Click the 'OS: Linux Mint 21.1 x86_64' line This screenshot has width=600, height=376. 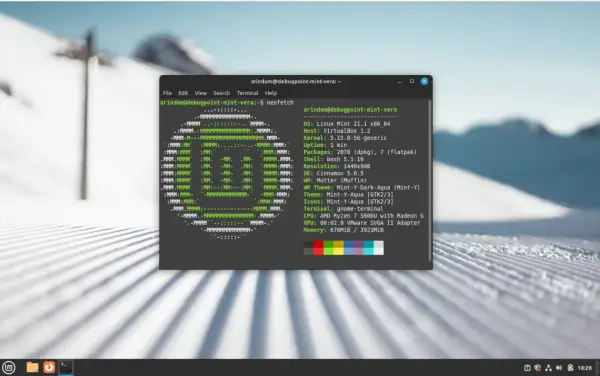click(347, 124)
